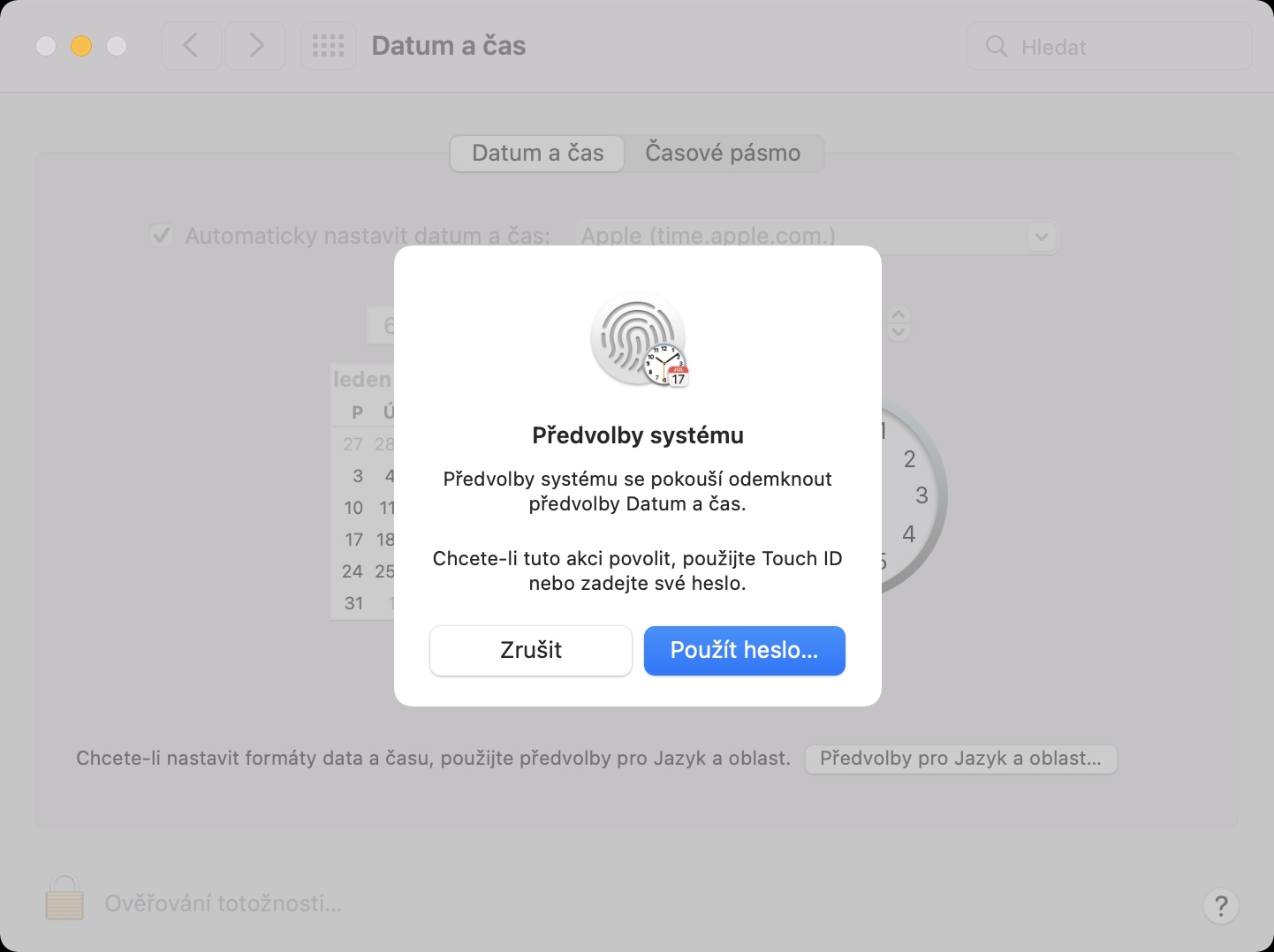Go back with the left chevron

[x=191, y=46]
